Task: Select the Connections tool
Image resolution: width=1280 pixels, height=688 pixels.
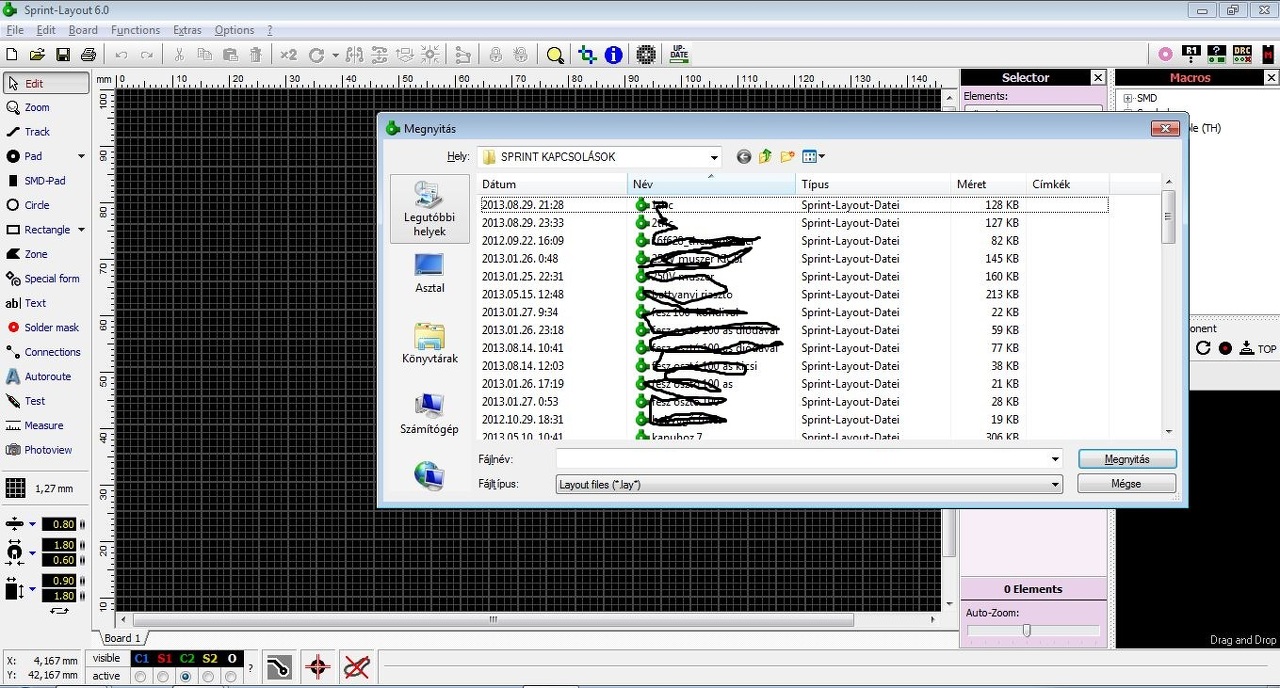Action: (x=46, y=352)
